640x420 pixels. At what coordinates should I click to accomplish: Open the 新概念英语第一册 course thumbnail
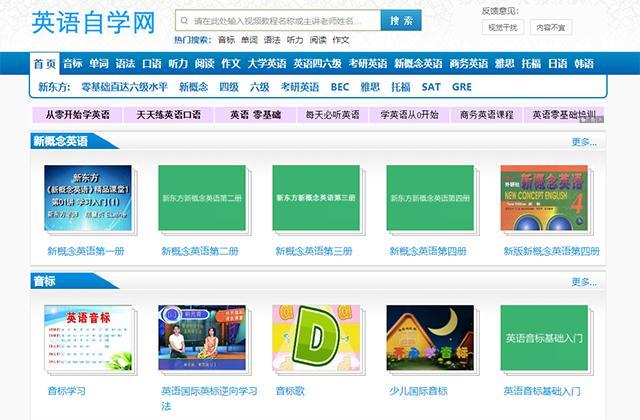click(87, 198)
